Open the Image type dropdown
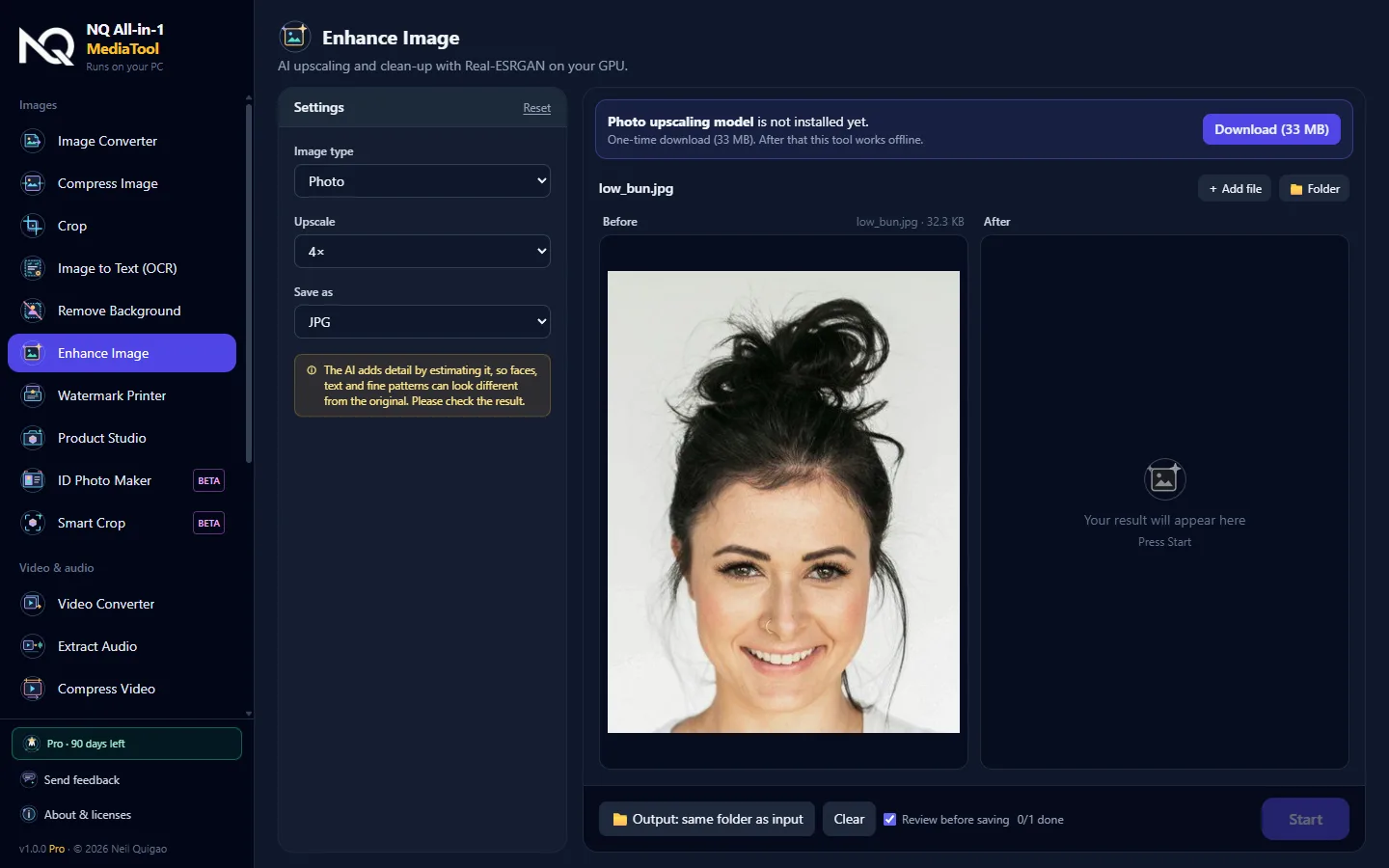 [x=422, y=181]
